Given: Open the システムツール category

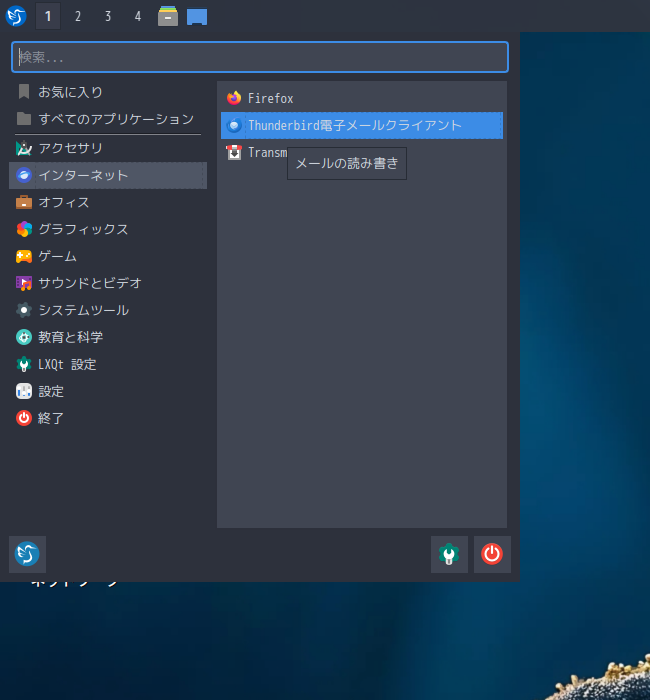Looking at the screenshot, I should [108, 310].
